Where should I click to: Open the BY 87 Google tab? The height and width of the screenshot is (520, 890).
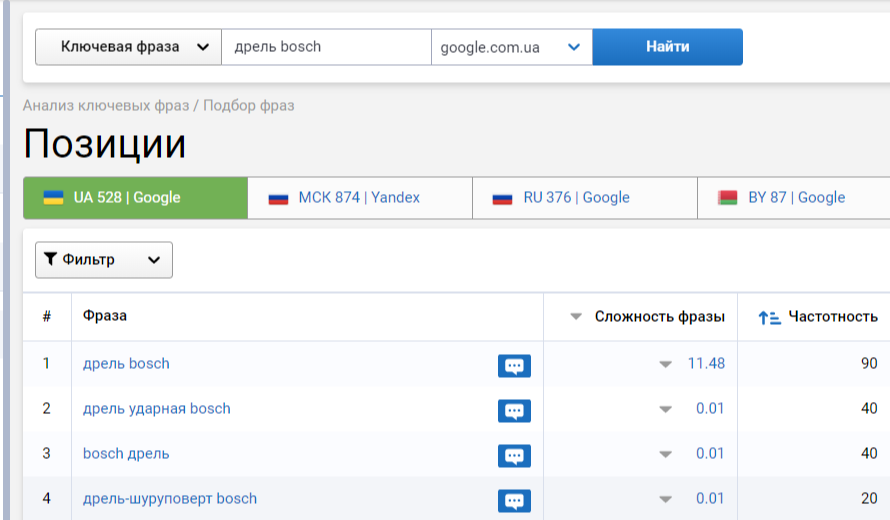(795, 198)
